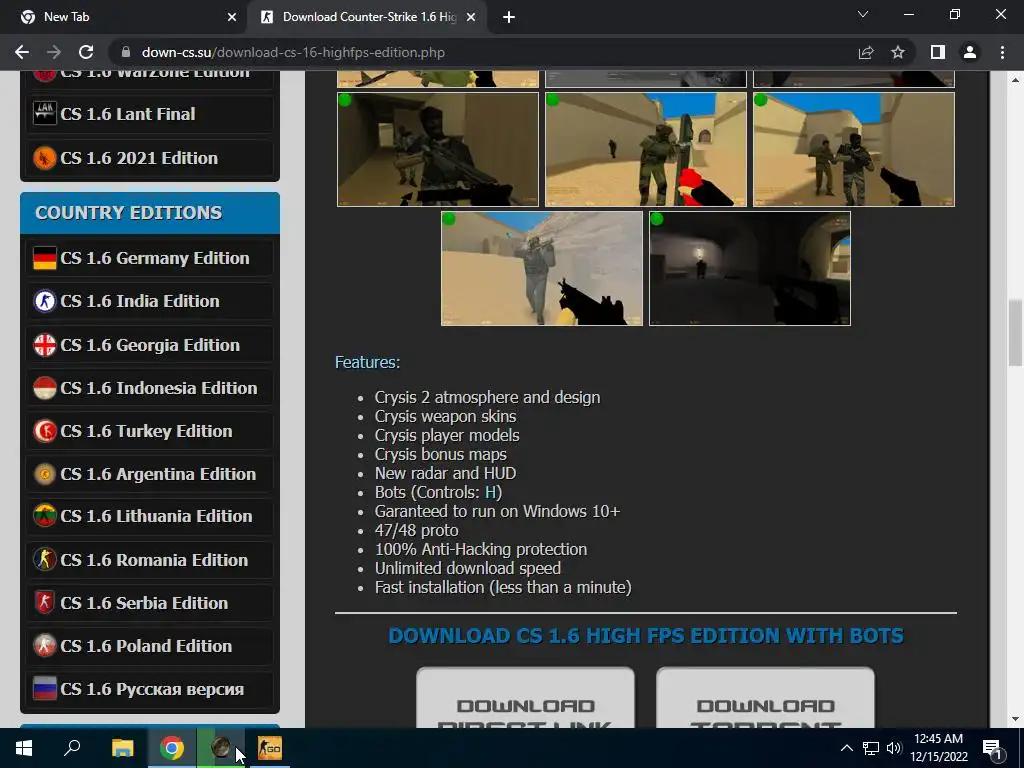Viewport: 1024px width, 768px height.
Task: Open the Windows Start menu
Action: 24,748
